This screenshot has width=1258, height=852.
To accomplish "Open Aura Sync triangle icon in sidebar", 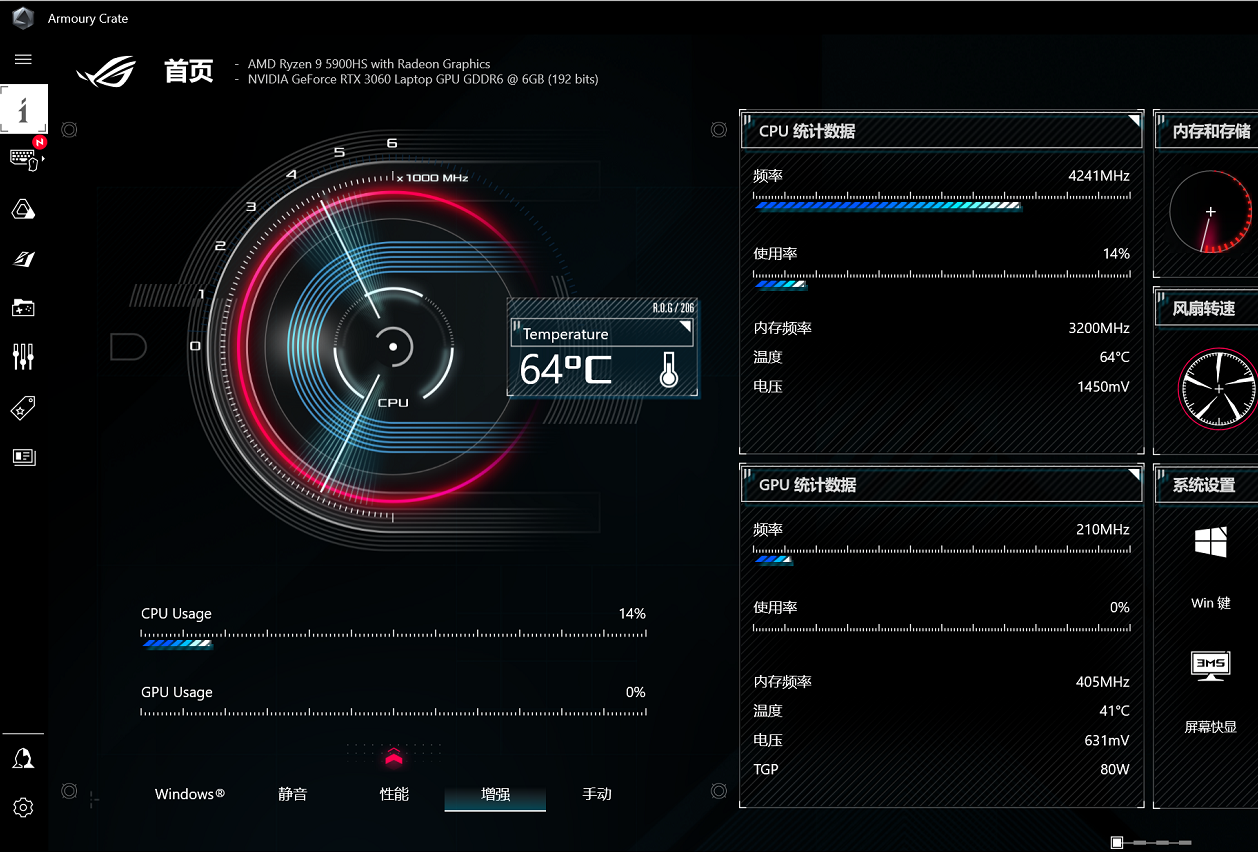I will (23, 209).
